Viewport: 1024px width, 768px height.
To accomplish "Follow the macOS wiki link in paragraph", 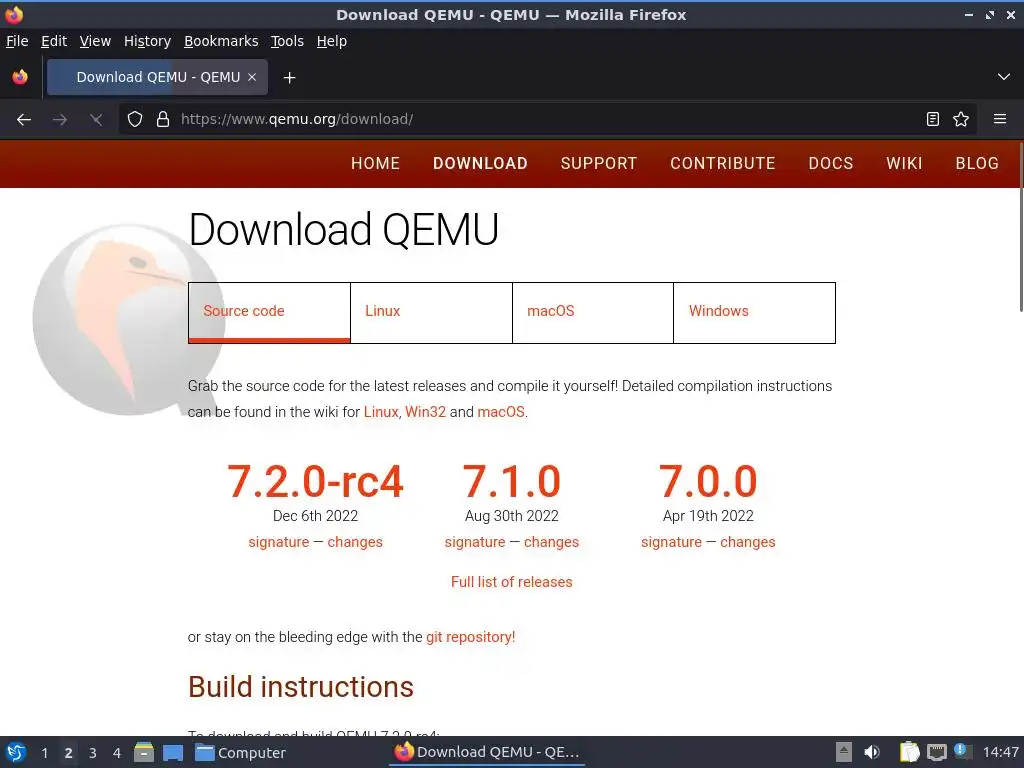I will (501, 412).
